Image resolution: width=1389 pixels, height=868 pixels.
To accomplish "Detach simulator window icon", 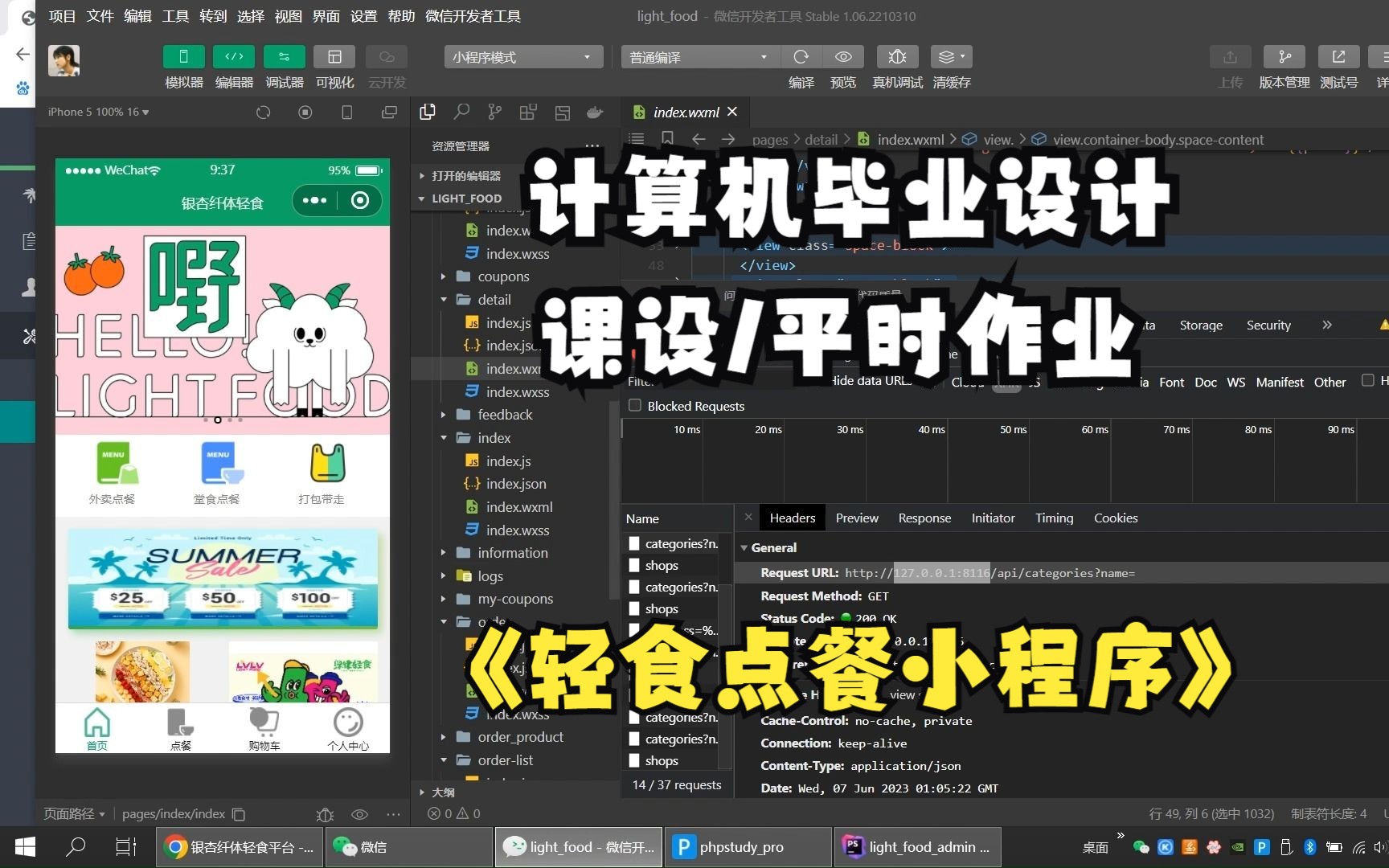I will click(389, 113).
